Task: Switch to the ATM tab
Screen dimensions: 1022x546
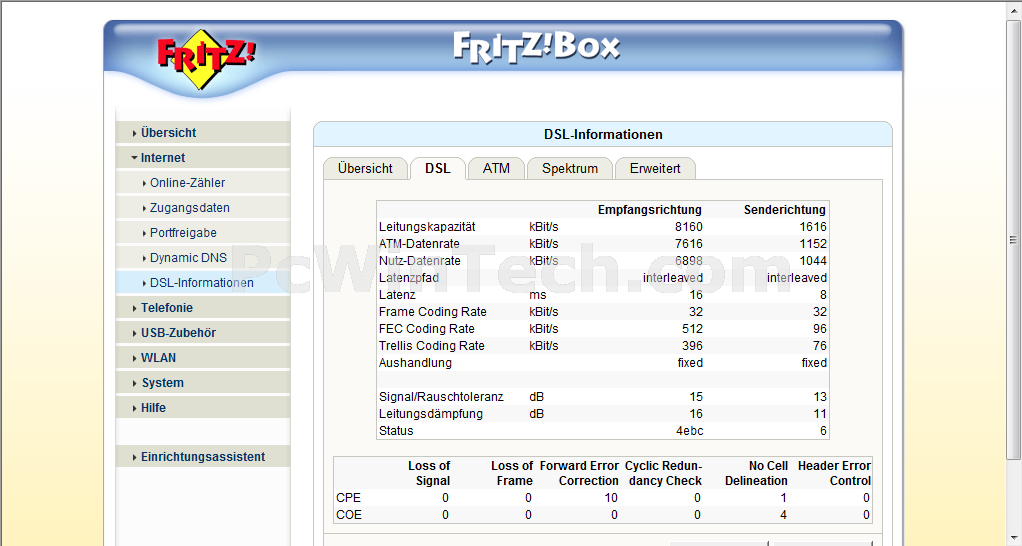Action: 496,168
